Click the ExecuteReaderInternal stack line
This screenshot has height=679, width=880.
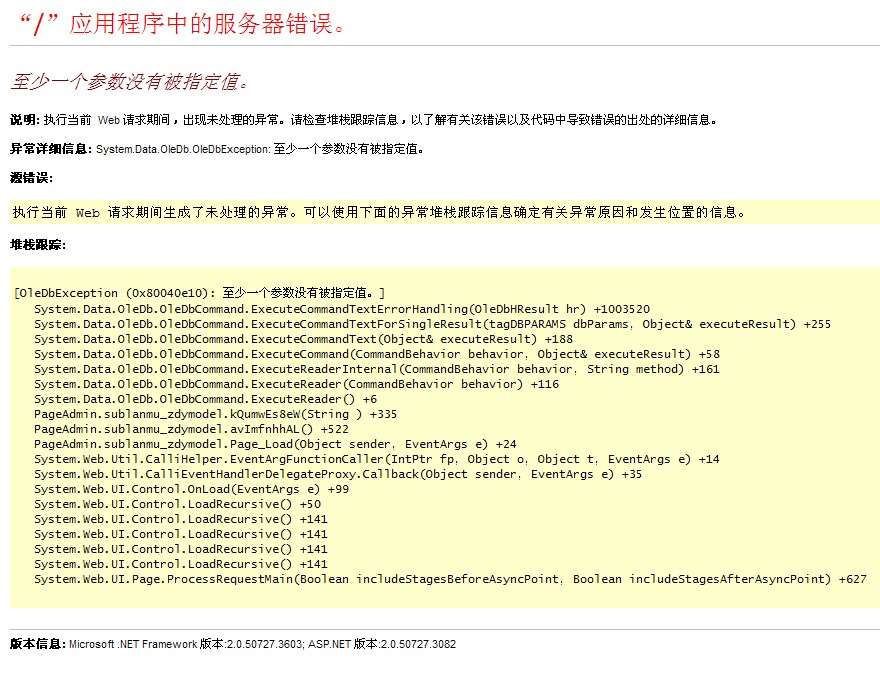[376, 369]
